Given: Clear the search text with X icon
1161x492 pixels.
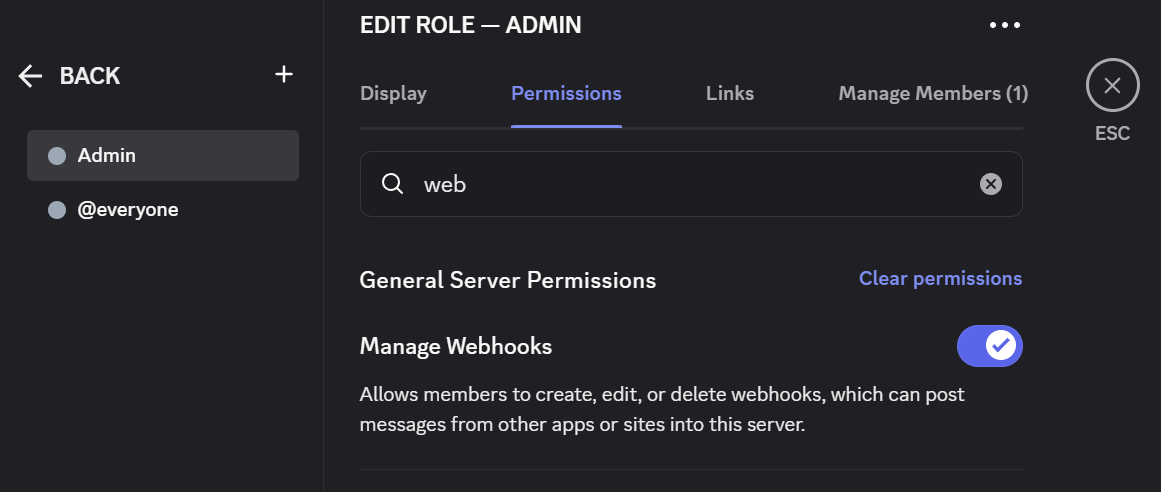Looking at the screenshot, I should (990, 184).
